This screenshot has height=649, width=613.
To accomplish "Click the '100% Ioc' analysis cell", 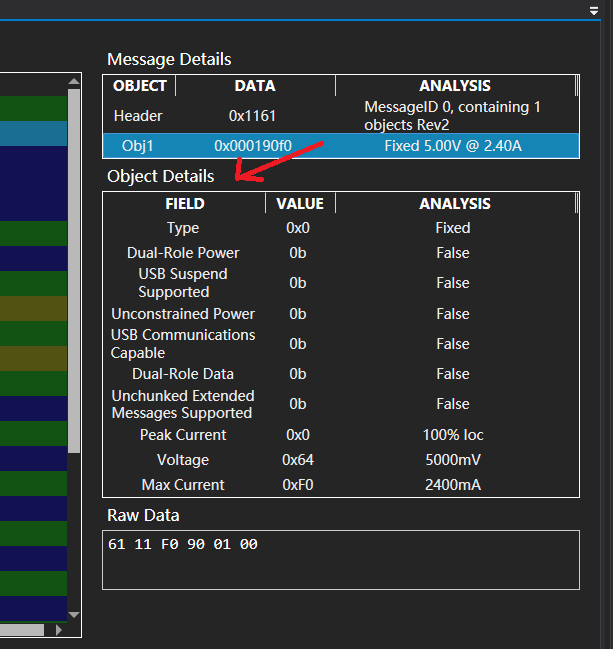I will coord(453,435).
